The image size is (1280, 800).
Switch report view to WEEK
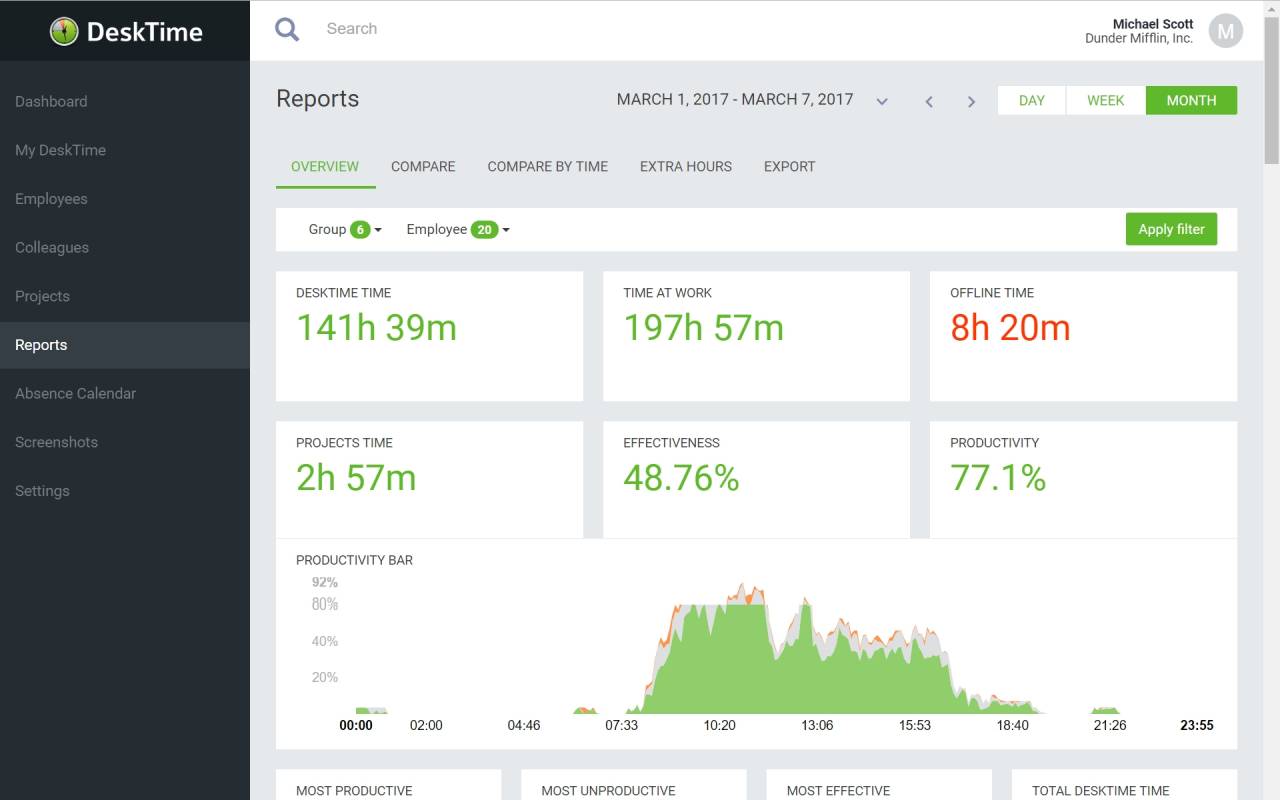pos(1106,100)
